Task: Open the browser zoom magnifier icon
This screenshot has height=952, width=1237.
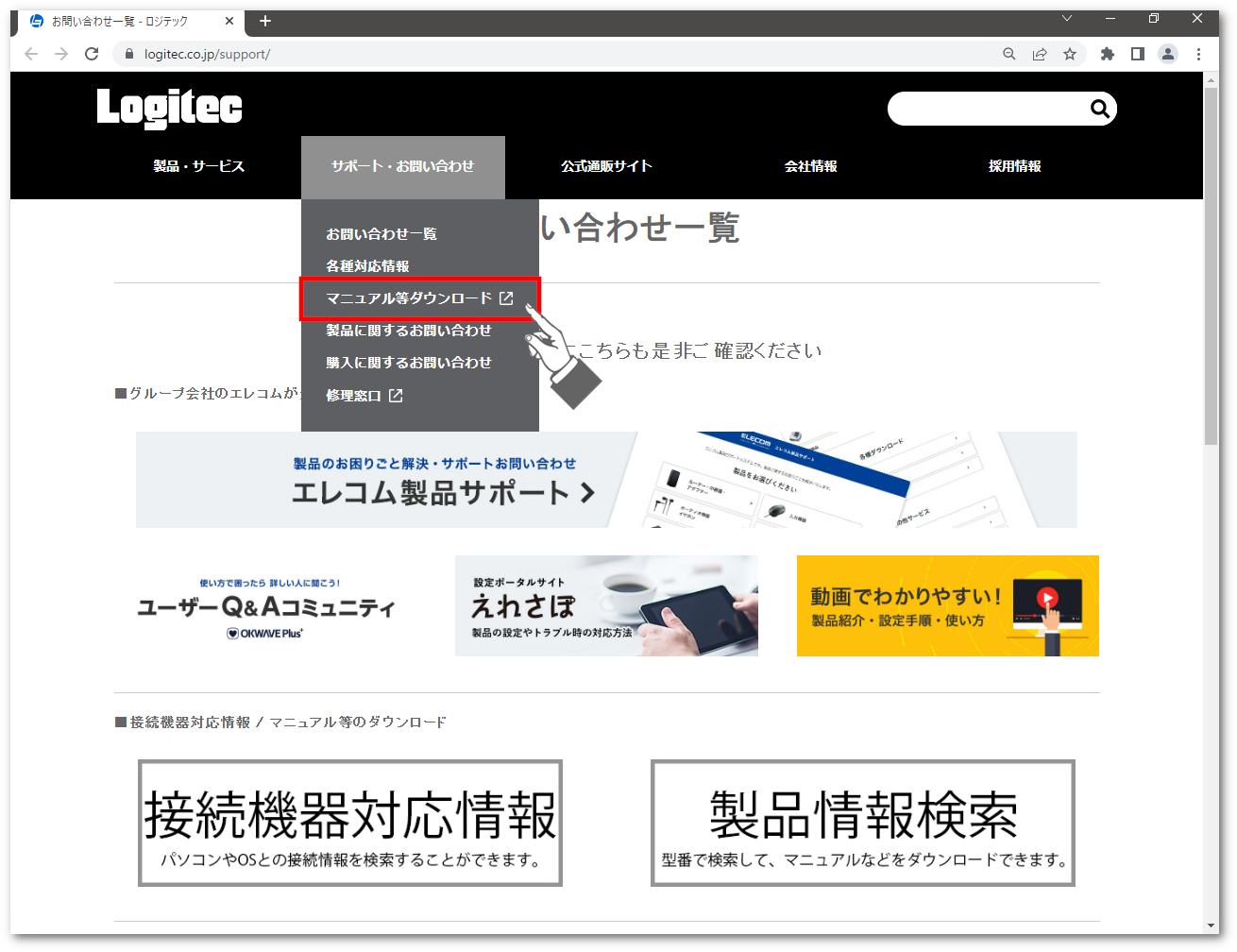Action: 1009,54
